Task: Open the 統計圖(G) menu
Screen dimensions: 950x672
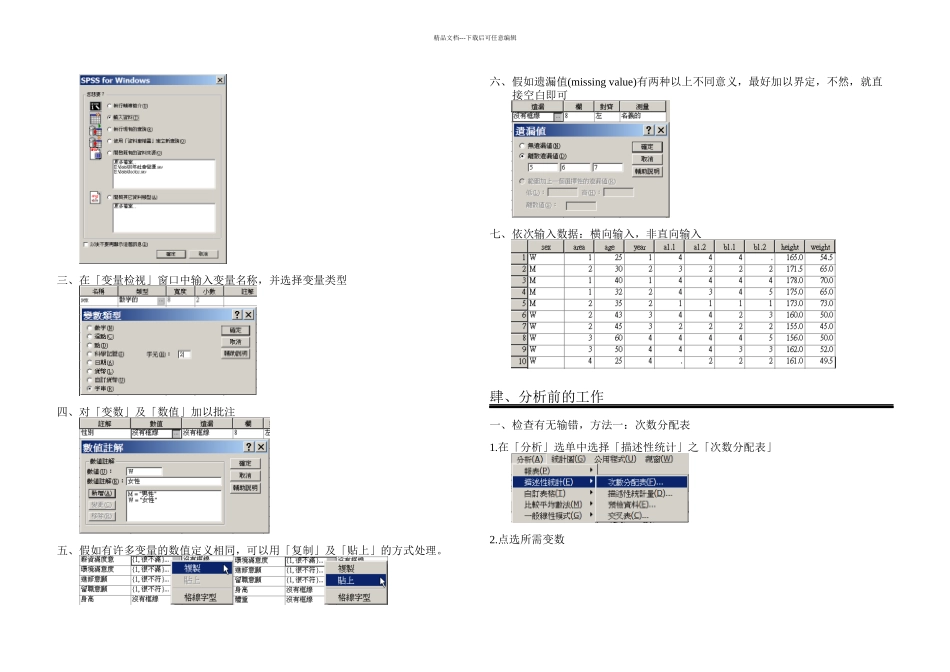Action: [568, 459]
